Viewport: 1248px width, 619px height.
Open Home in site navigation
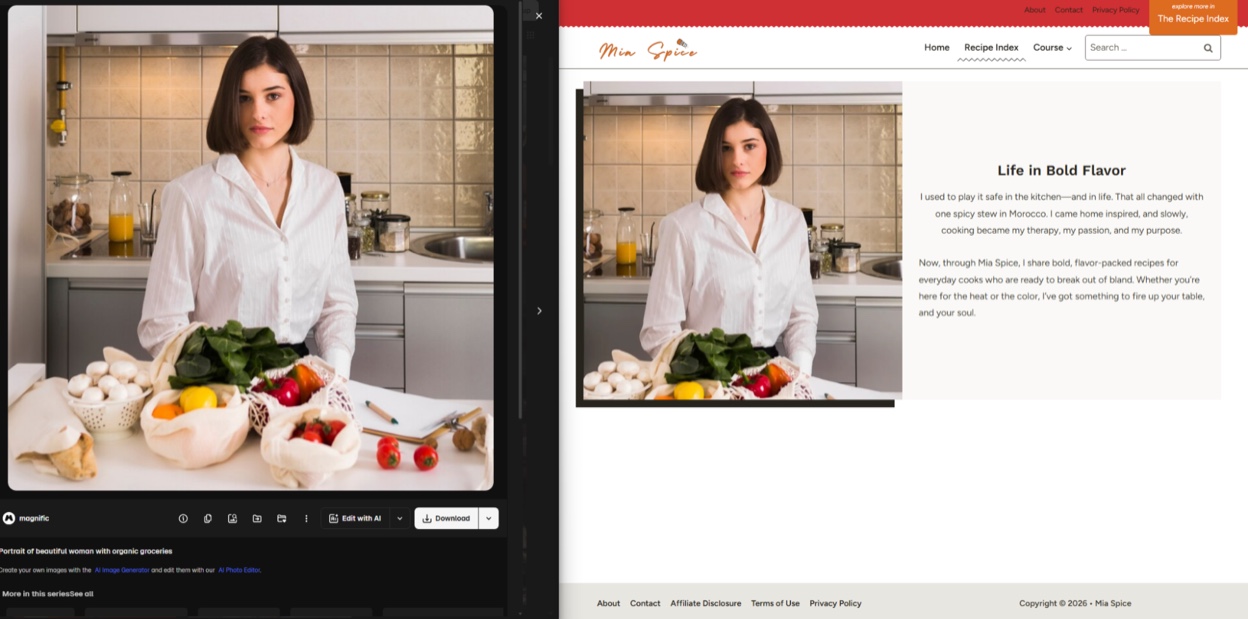click(937, 47)
